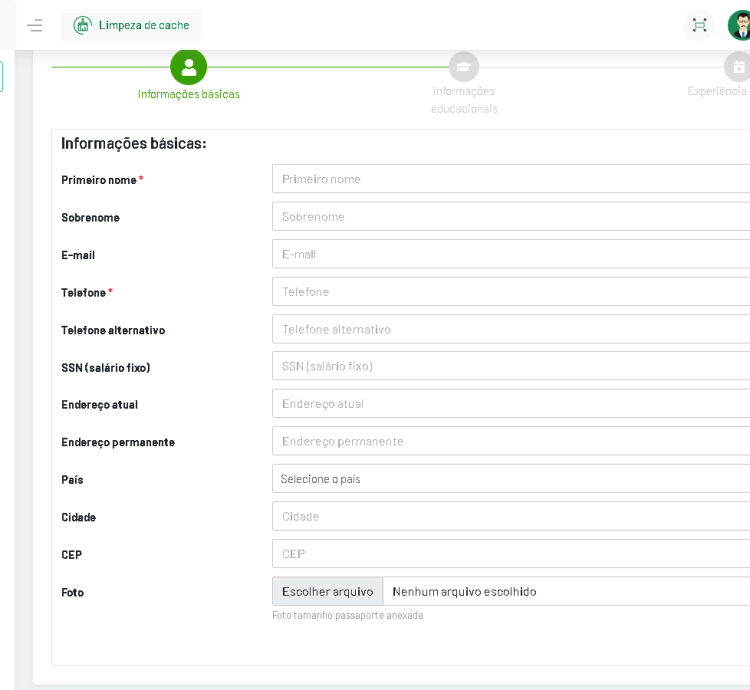750x690 pixels.
Task: Toggle the fullscreen icon in header
Action: pyautogui.click(x=699, y=25)
